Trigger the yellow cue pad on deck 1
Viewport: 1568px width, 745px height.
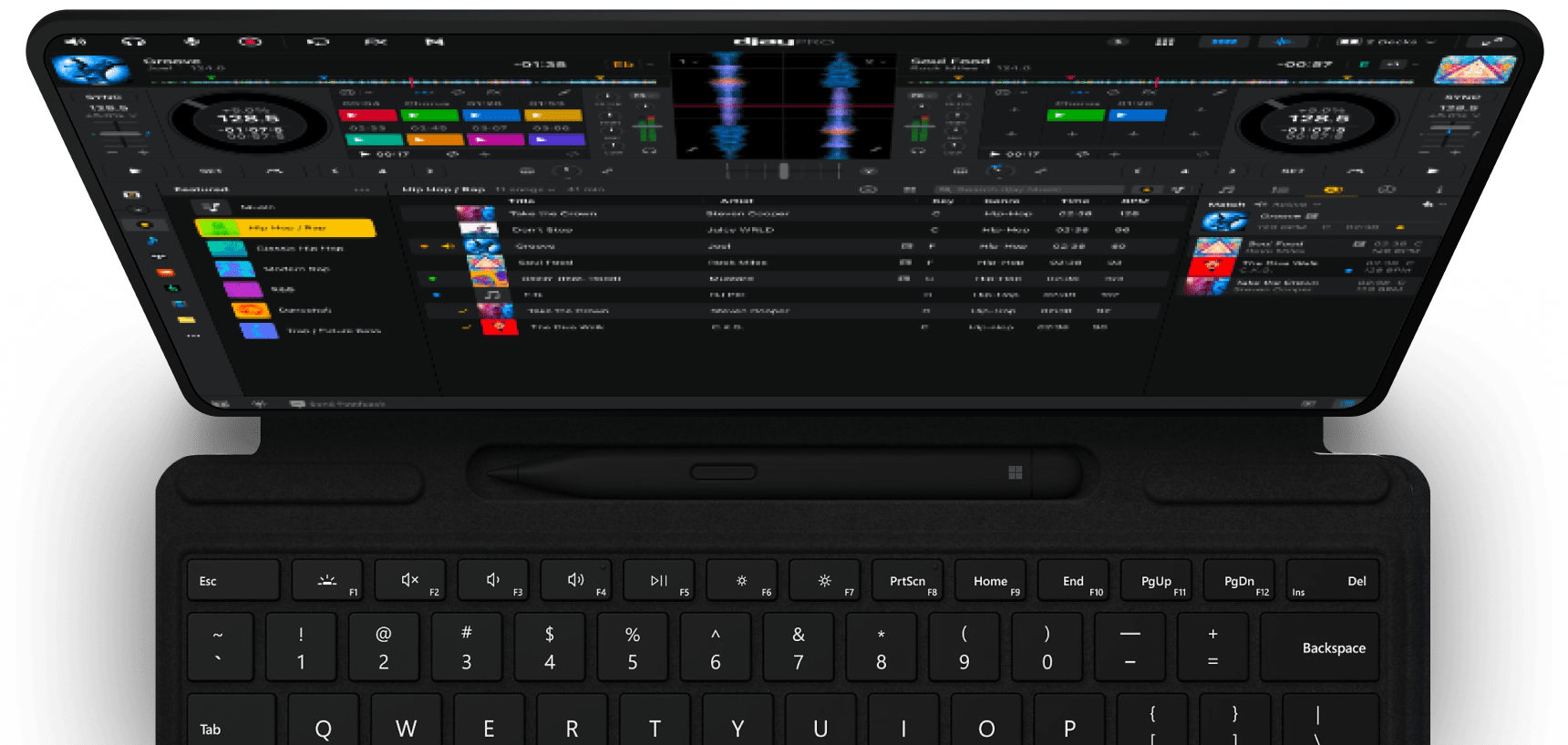tap(553, 115)
